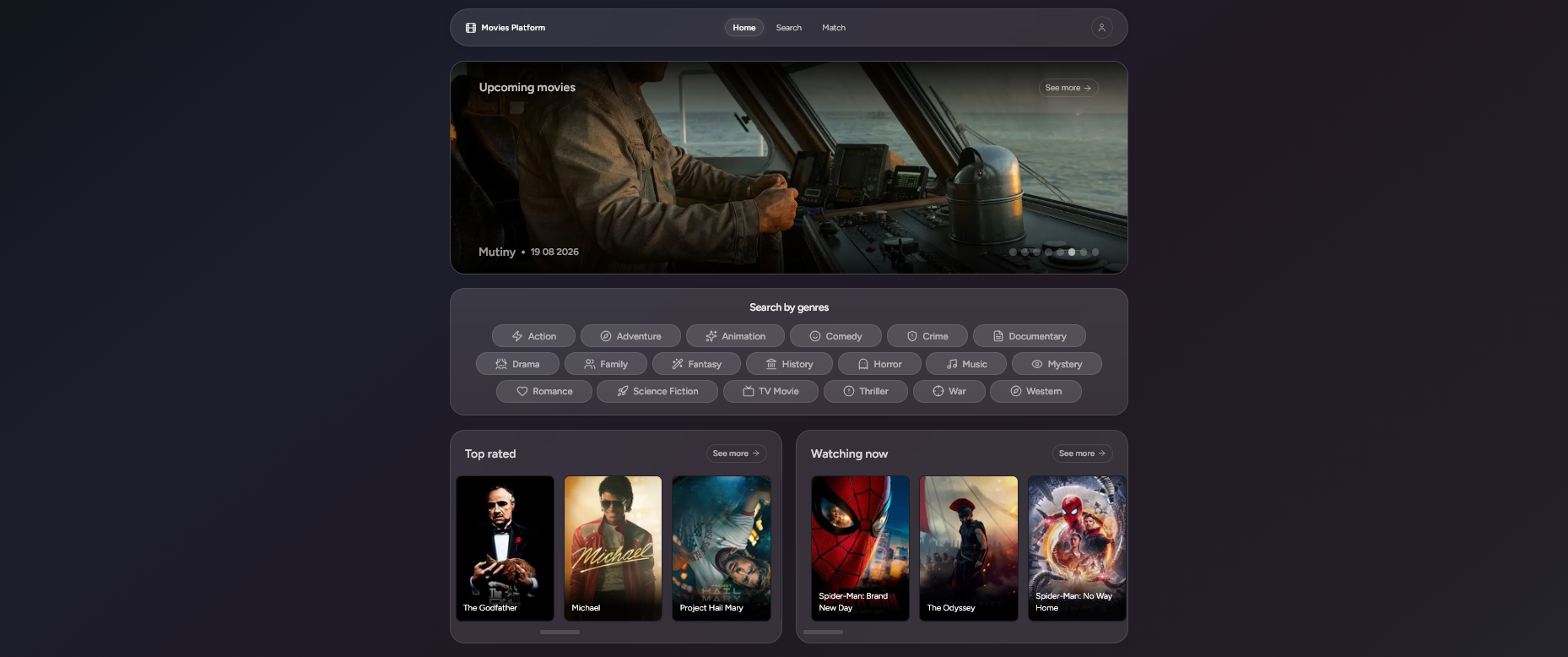1568x657 pixels.
Task: Choose the Family genre people icon
Action: (x=590, y=364)
